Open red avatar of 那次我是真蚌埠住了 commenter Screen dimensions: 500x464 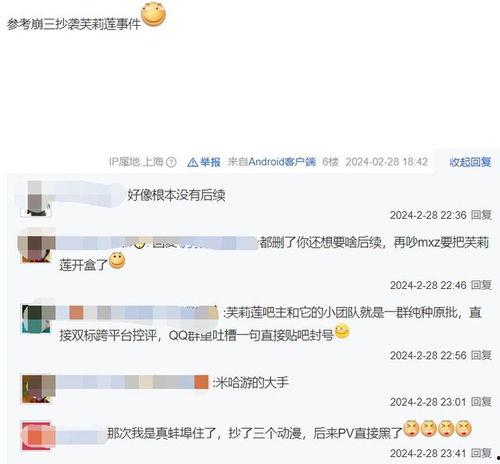36,436
